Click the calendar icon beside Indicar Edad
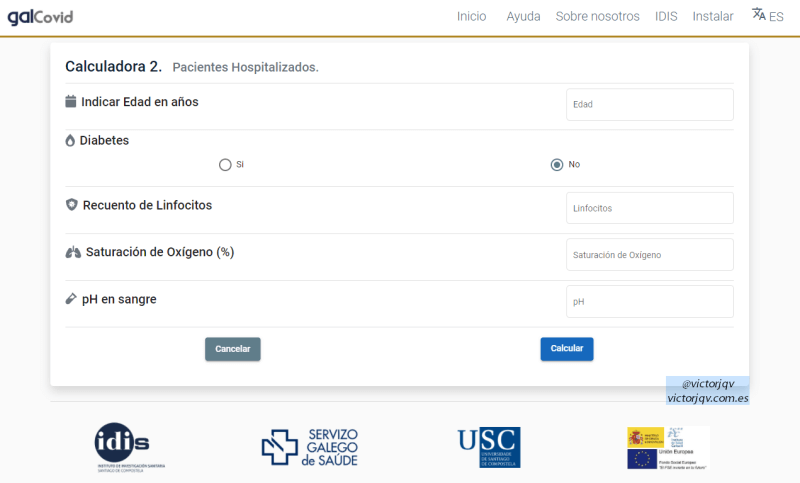The height and width of the screenshot is (483, 800). 70,101
